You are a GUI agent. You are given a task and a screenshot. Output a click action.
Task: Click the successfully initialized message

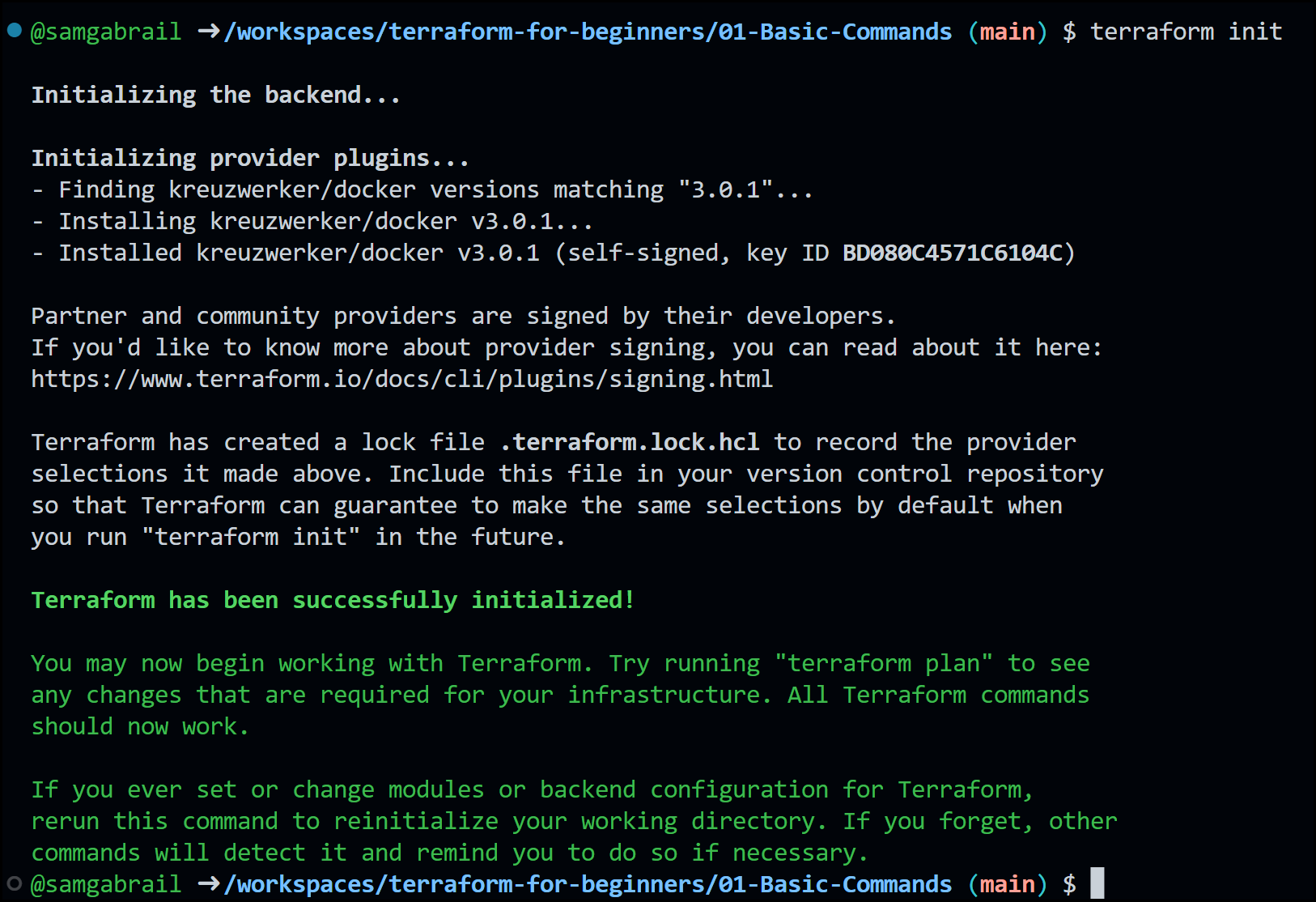click(x=332, y=599)
